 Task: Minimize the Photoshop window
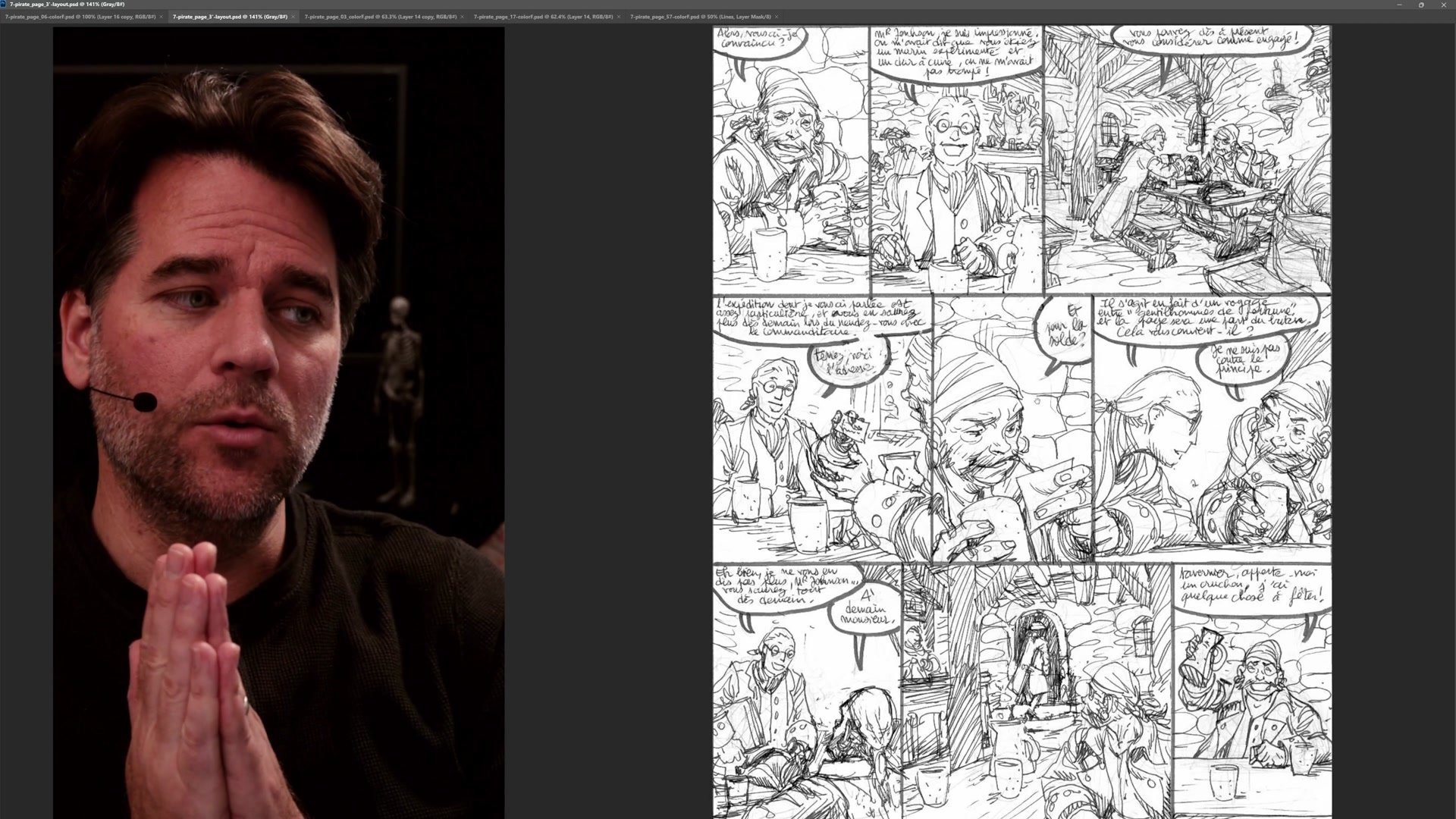click(1399, 5)
